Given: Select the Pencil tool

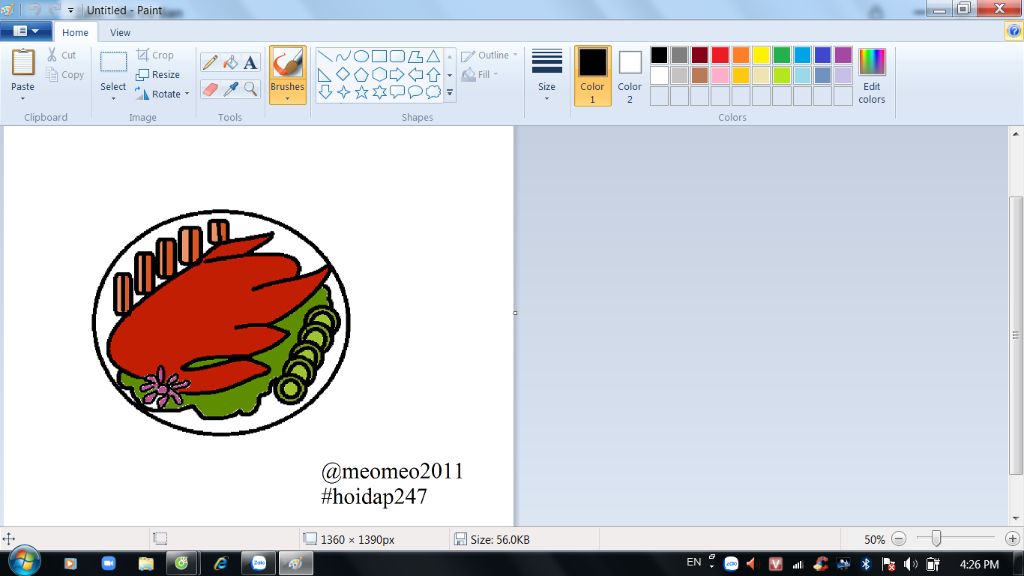Looking at the screenshot, I should click(210, 62).
